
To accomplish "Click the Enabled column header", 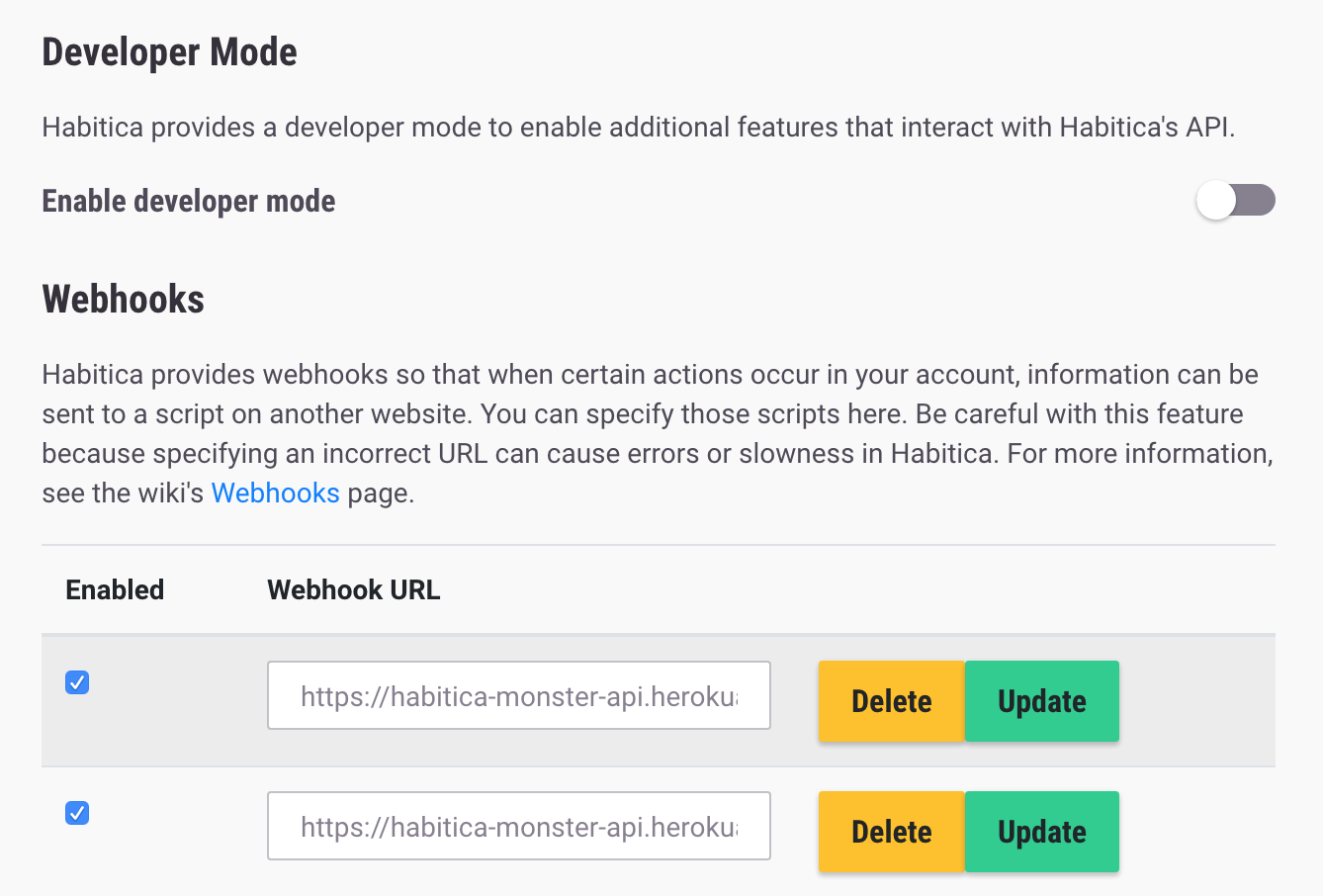I will (114, 589).
